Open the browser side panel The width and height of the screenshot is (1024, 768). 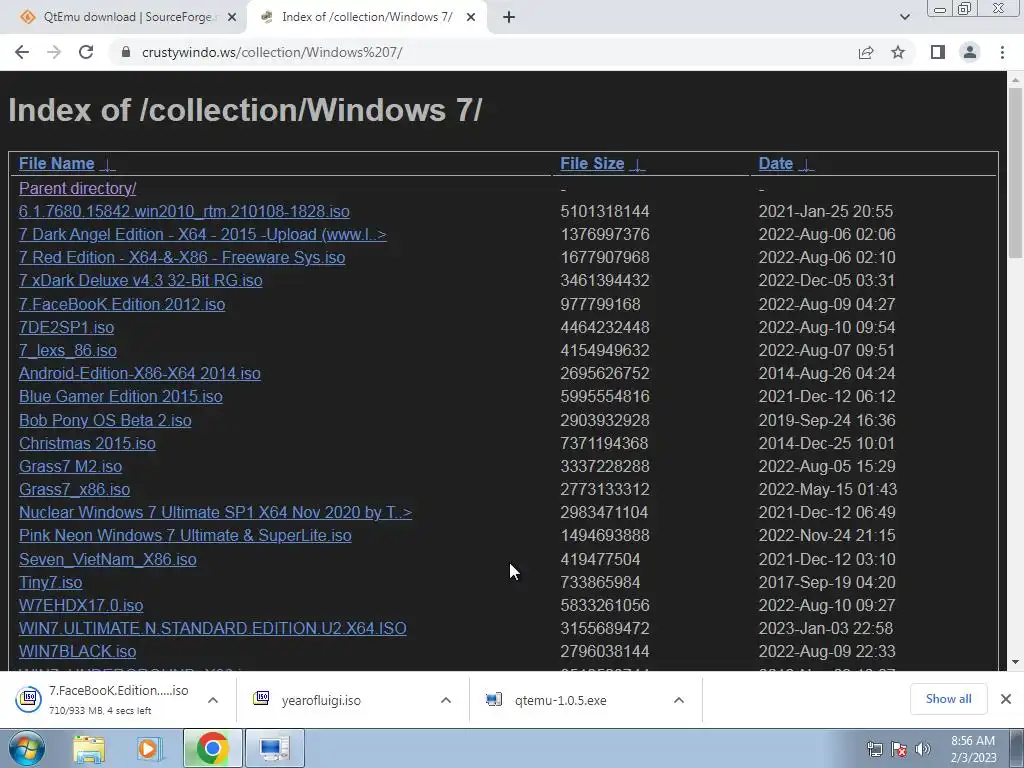pyautogui.click(x=938, y=52)
